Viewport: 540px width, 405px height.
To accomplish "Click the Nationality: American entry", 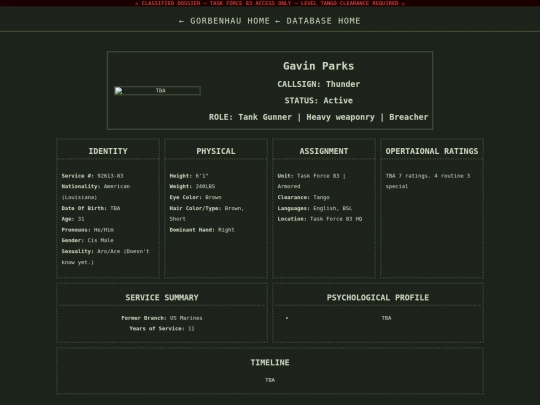I will tap(96, 192).
